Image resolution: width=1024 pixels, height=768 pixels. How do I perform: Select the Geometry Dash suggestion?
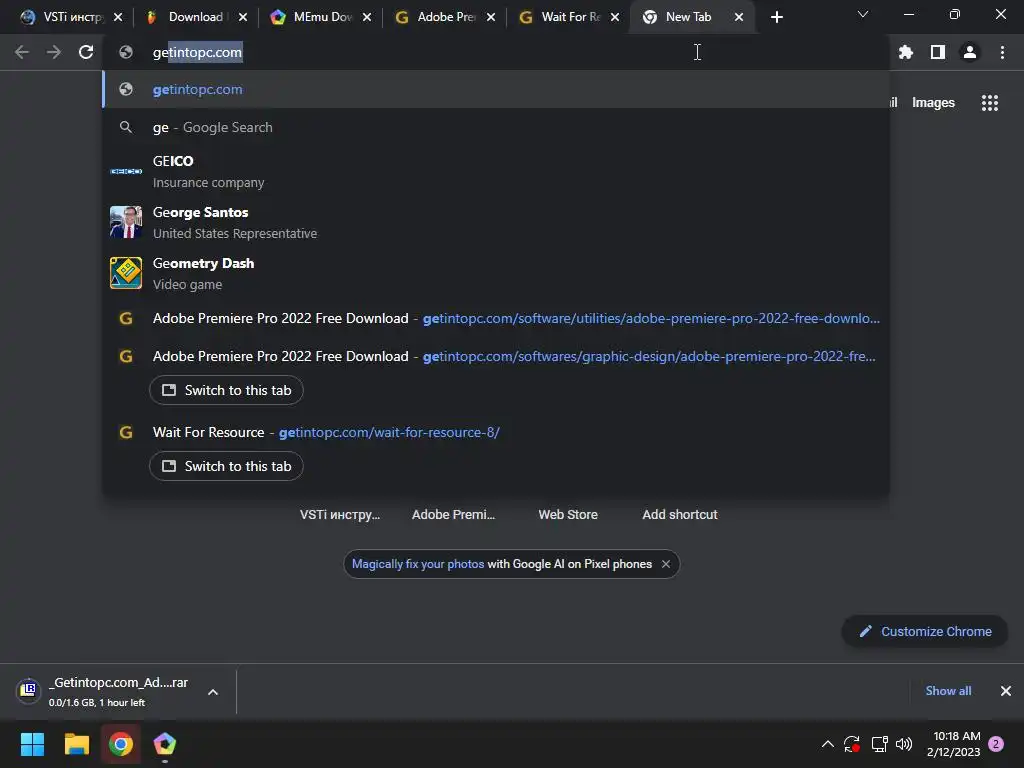496,273
